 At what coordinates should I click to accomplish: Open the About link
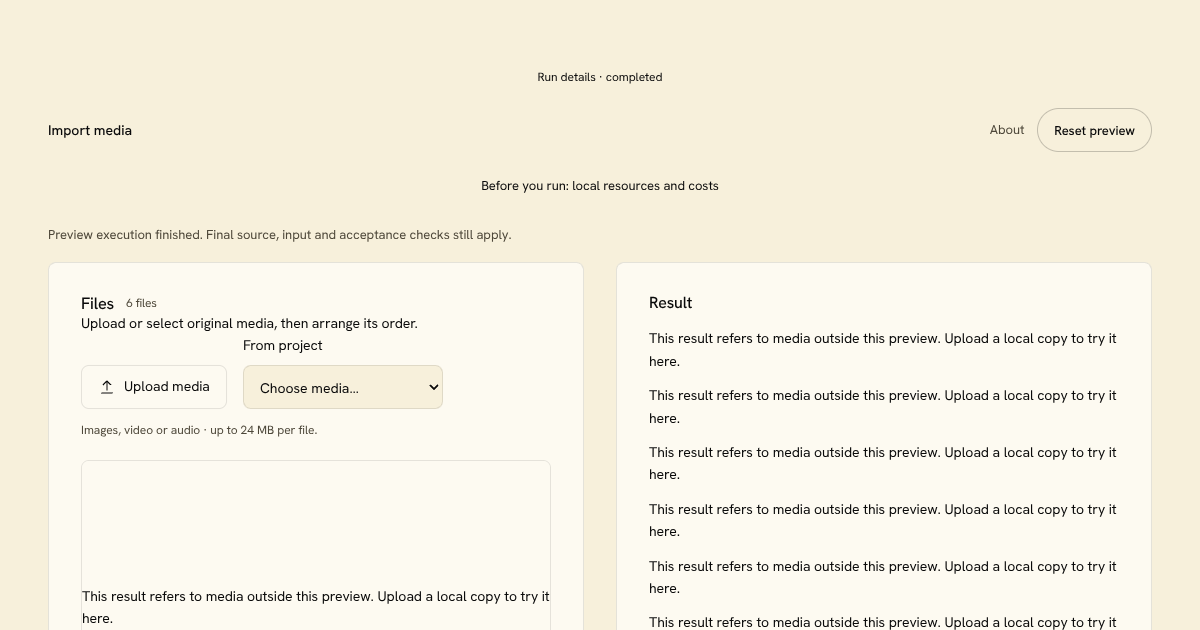(x=1007, y=130)
